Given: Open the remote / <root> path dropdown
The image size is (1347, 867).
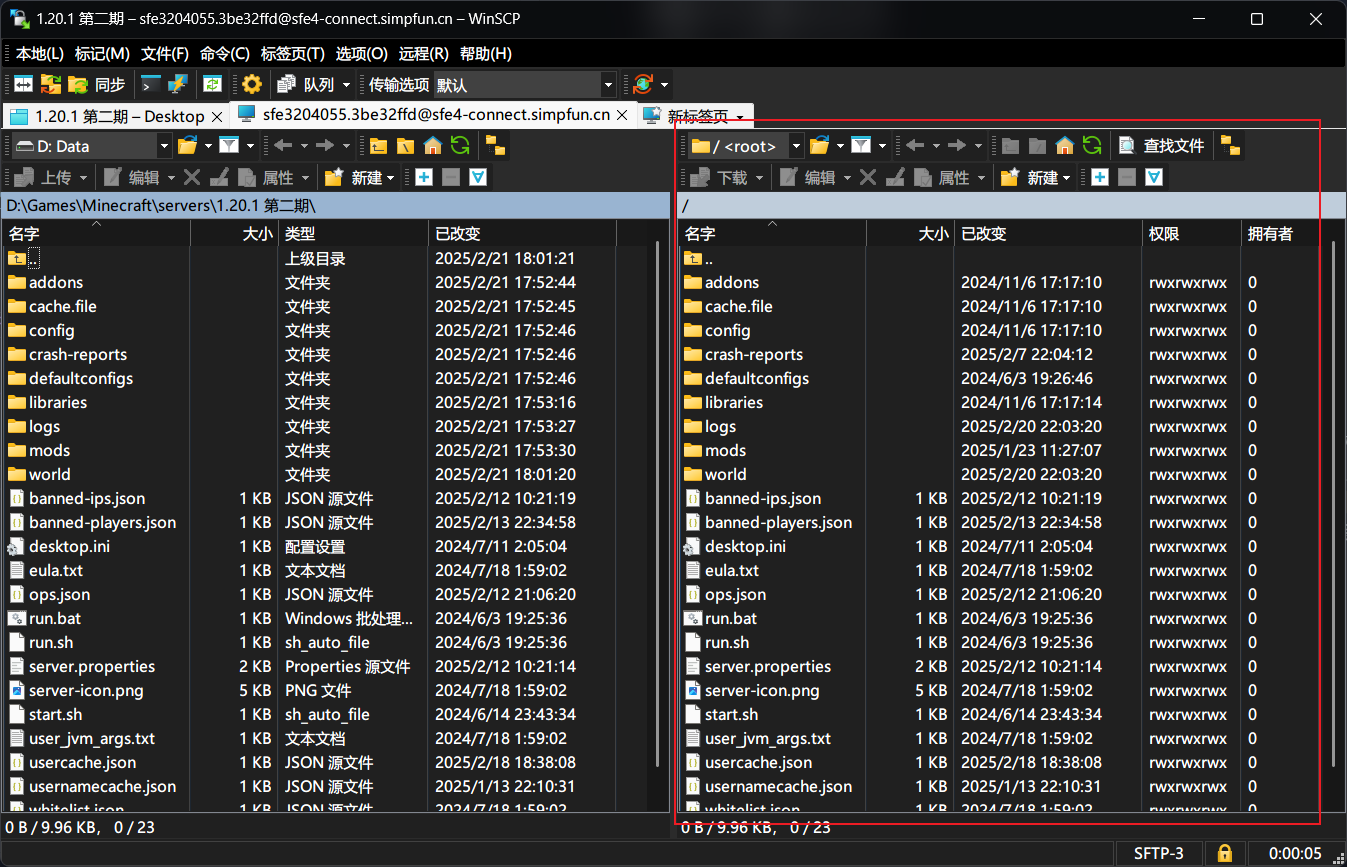Looking at the screenshot, I should pos(796,146).
